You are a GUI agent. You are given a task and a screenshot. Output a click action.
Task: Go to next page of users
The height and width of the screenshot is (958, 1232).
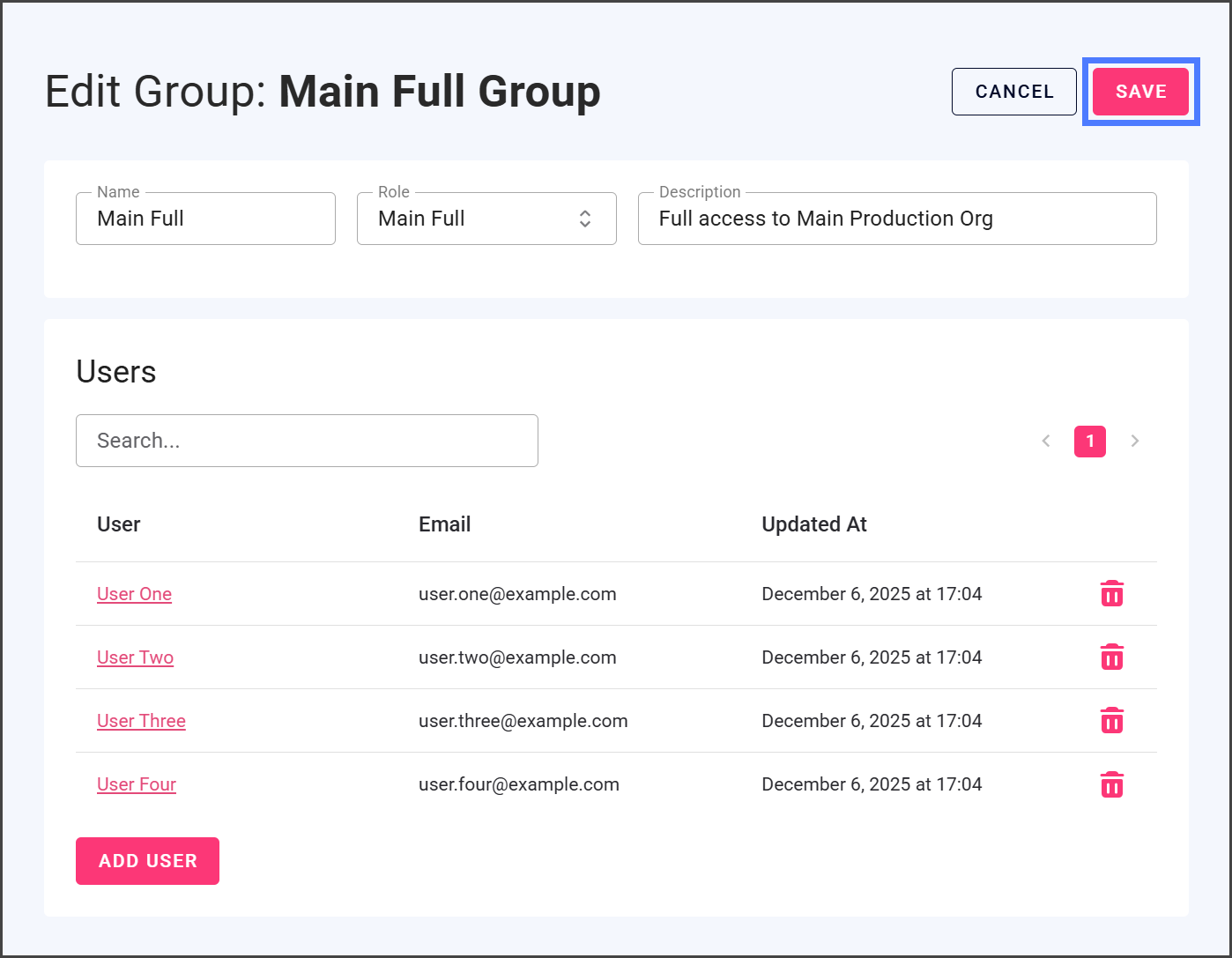pyautogui.click(x=1135, y=441)
